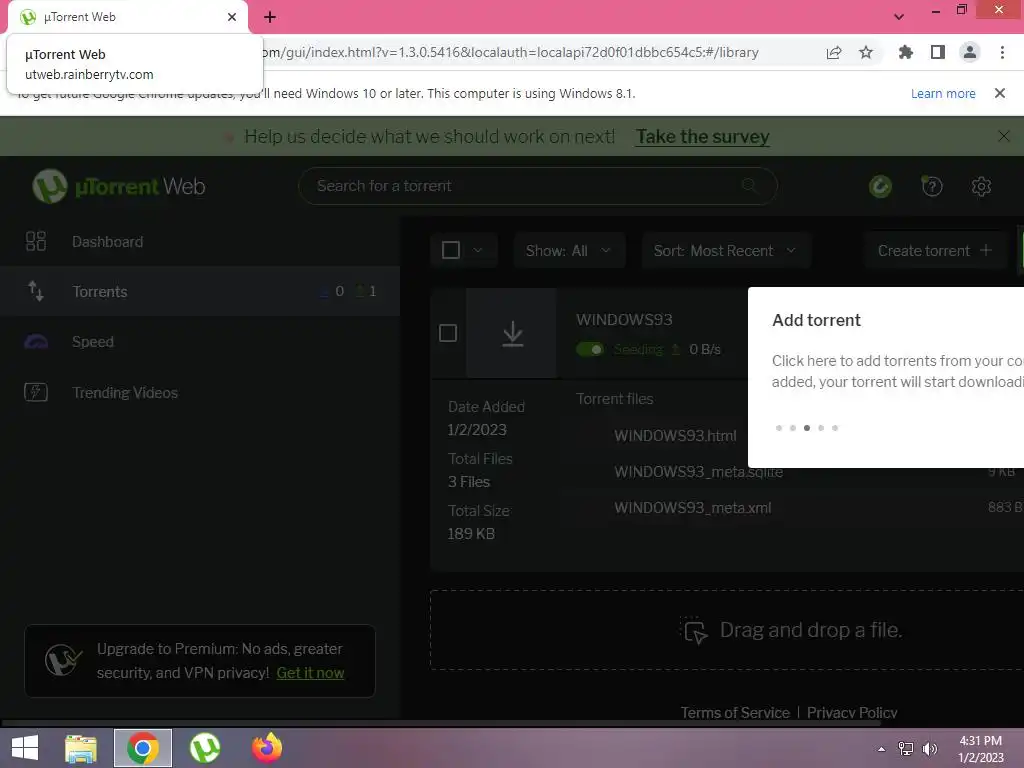The height and width of the screenshot is (768, 1024).
Task: Click the green status circle icon in header
Action: click(x=880, y=186)
